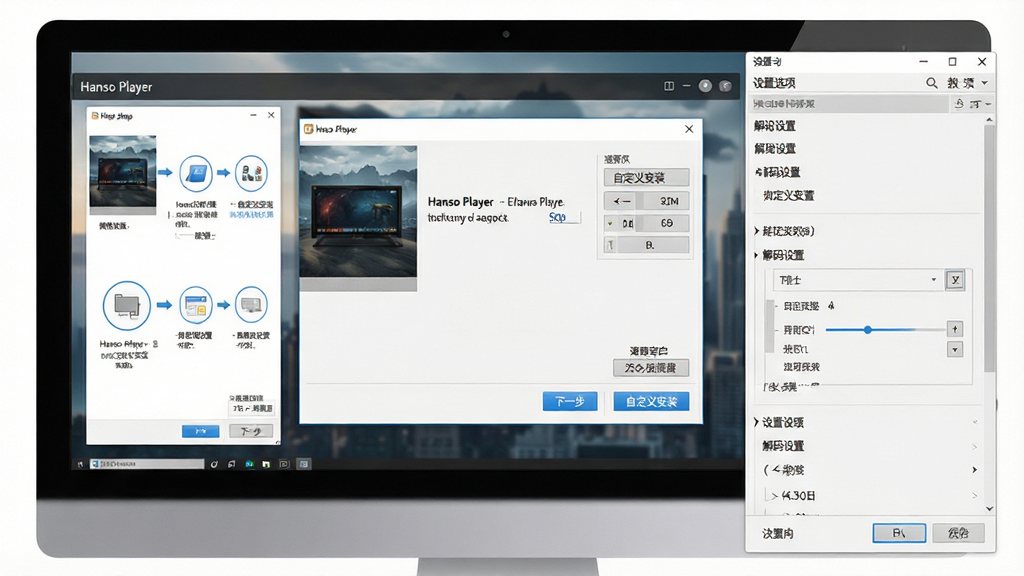Click the plus stepper button beside the slider
This screenshot has width=1024, height=576.
pyautogui.click(x=955, y=329)
